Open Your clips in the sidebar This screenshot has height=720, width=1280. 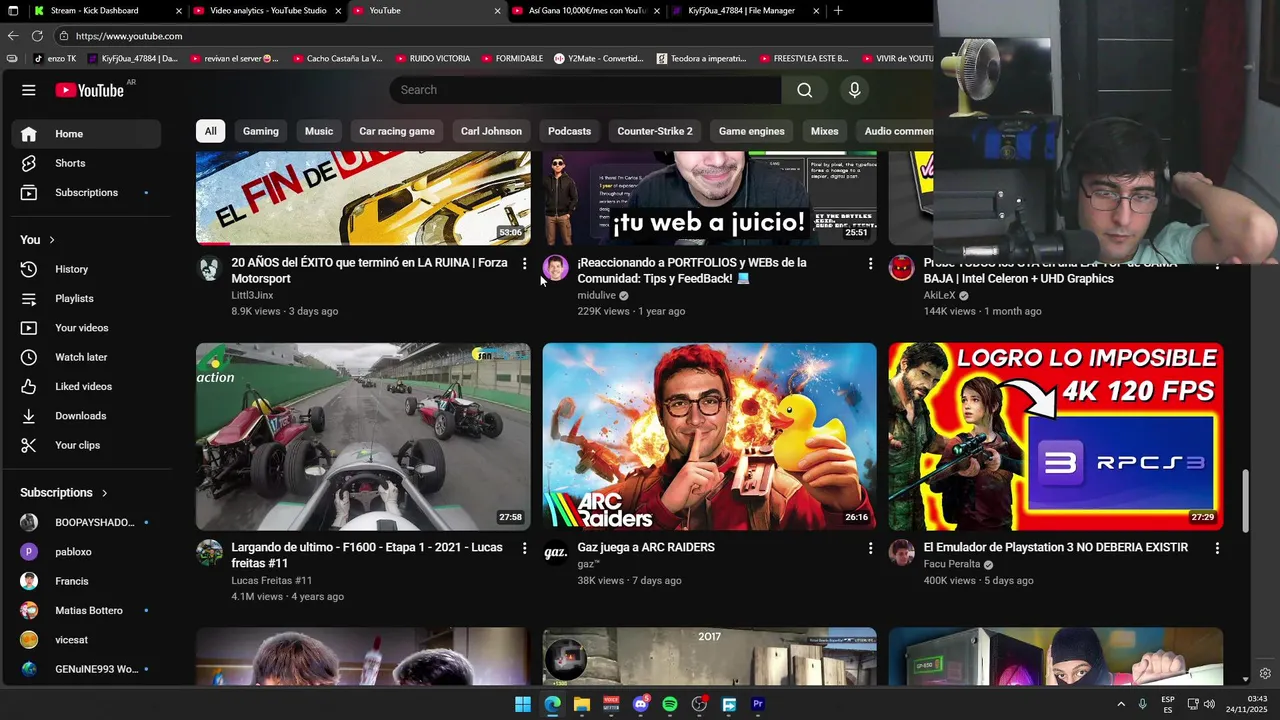(86, 445)
